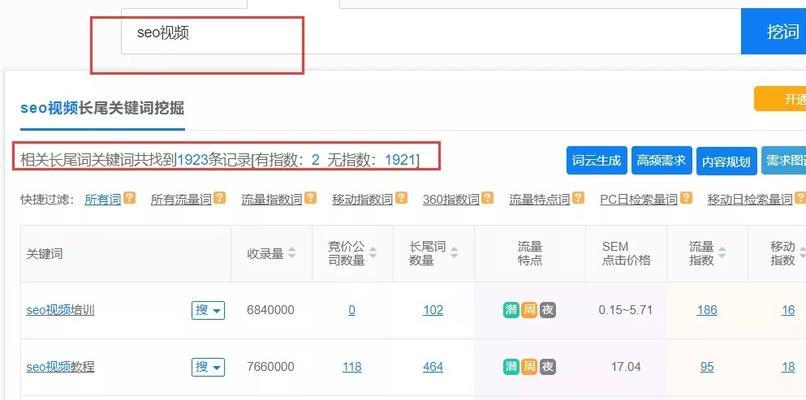Filter by 移动日检索量词
Image resolution: width=806 pixels, height=400 pixels.
coord(750,199)
